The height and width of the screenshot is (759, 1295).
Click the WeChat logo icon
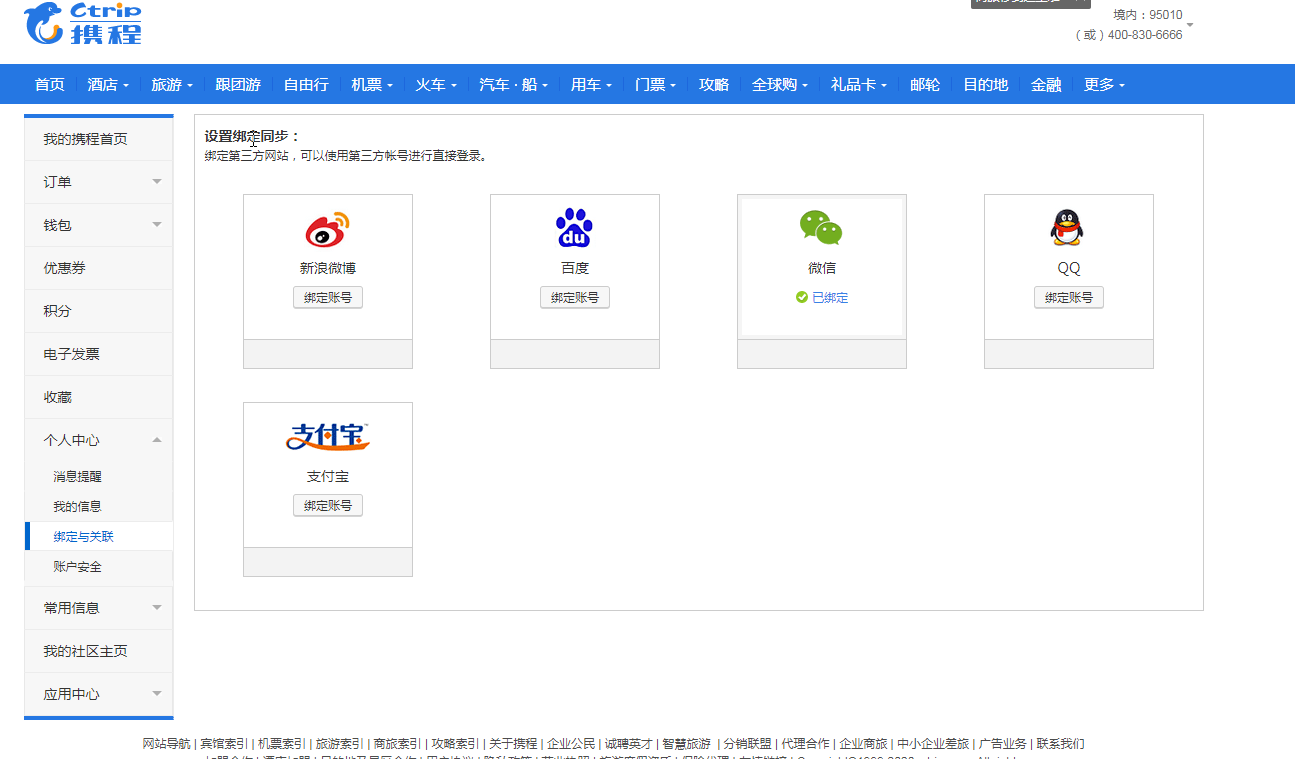pos(821,228)
